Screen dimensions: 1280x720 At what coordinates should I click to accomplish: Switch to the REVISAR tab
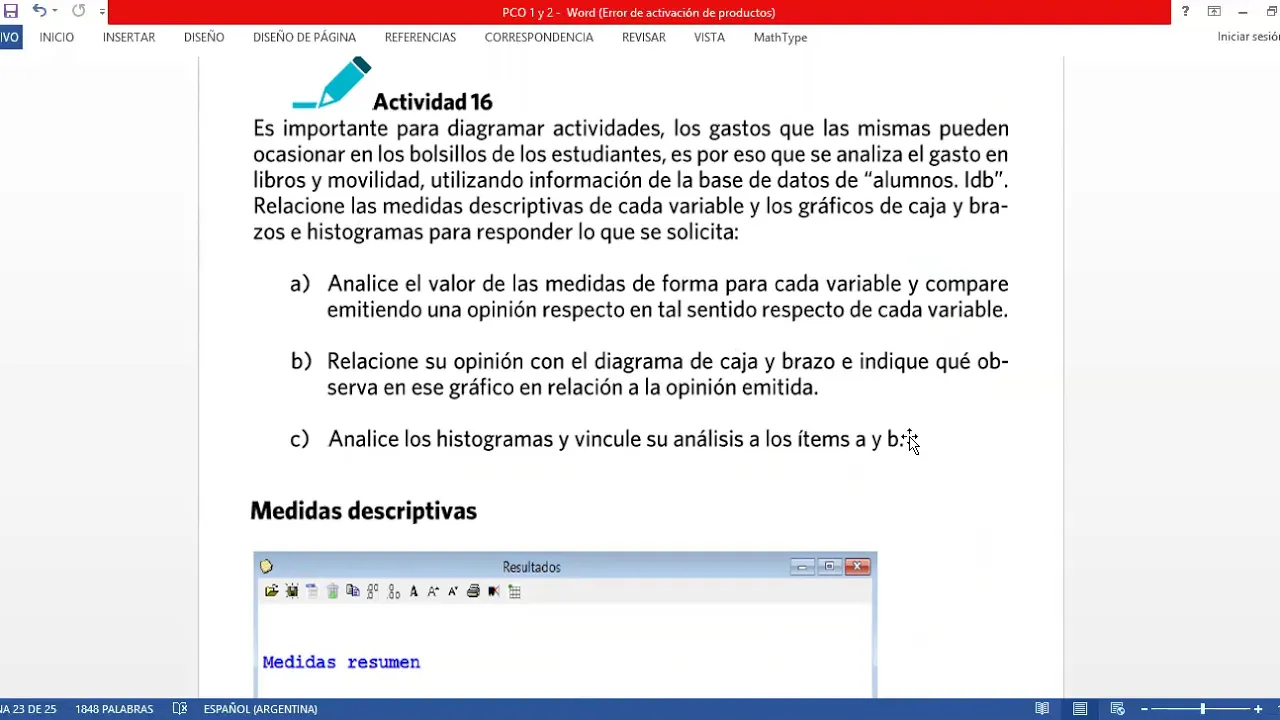(x=644, y=37)
